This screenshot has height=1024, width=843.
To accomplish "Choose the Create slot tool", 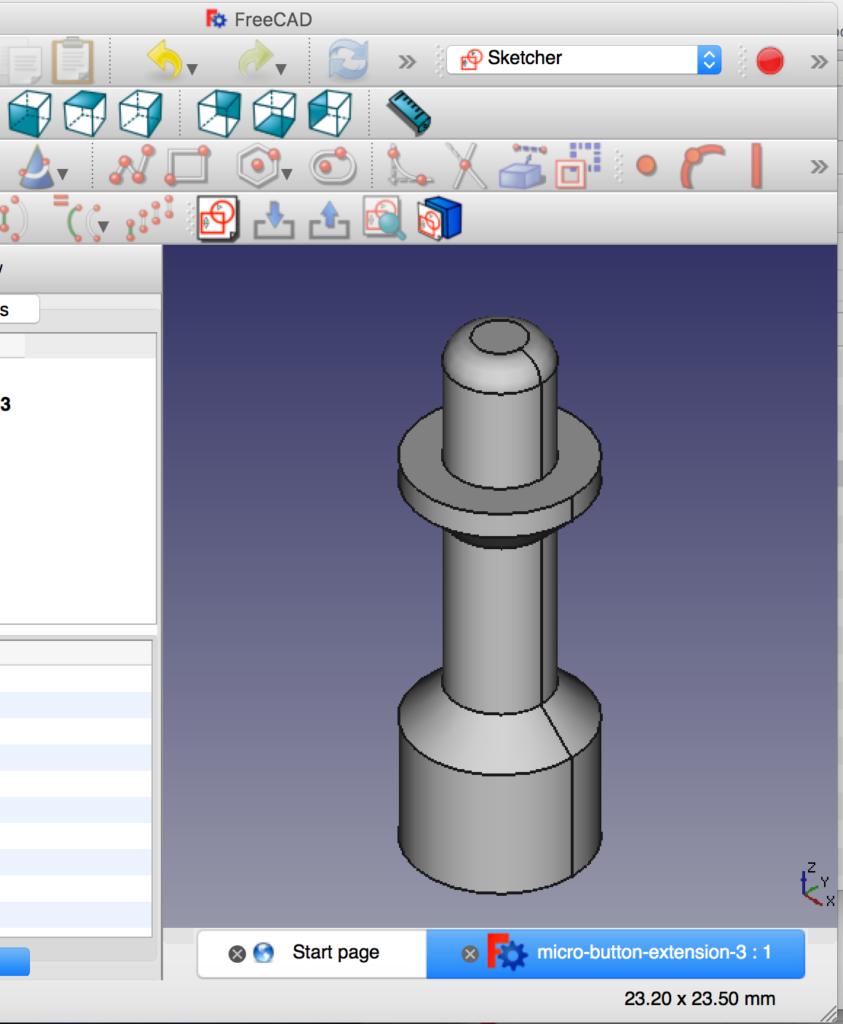I will [x=333, y=166].
